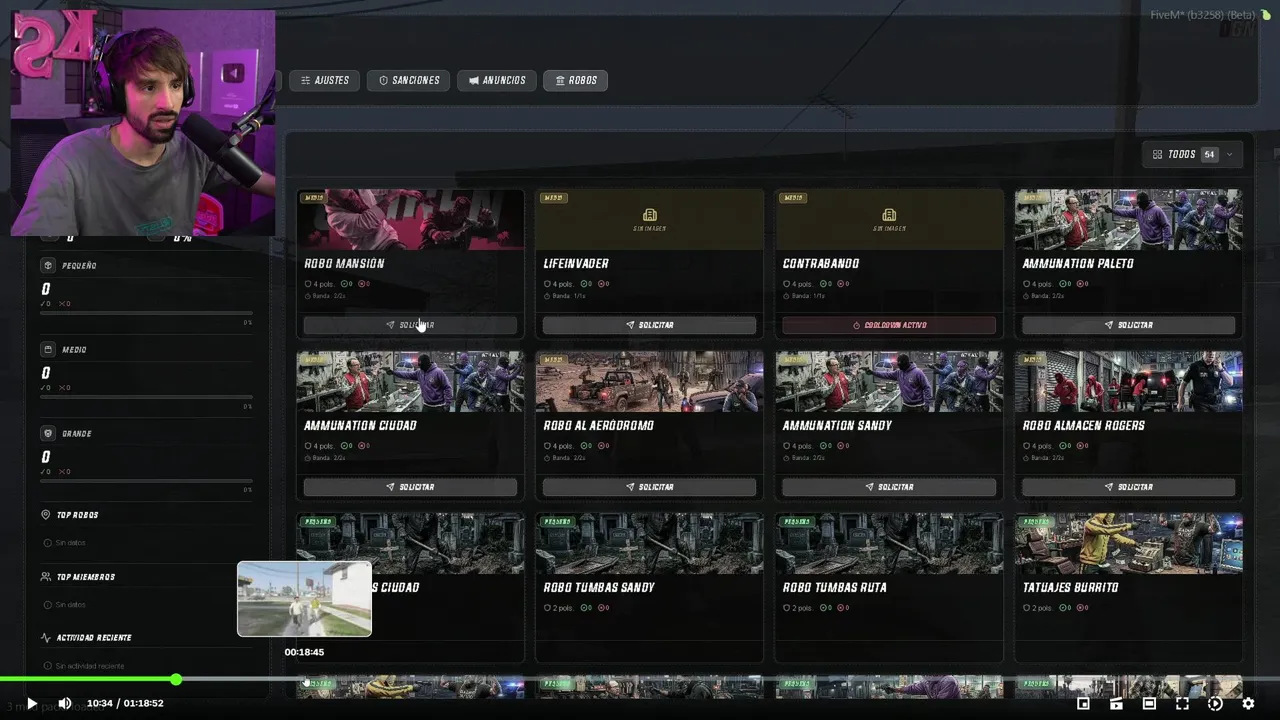1280x720 pixels.
Task: Click the streamer webcam overlay
Action: click(x=143, y=123)
